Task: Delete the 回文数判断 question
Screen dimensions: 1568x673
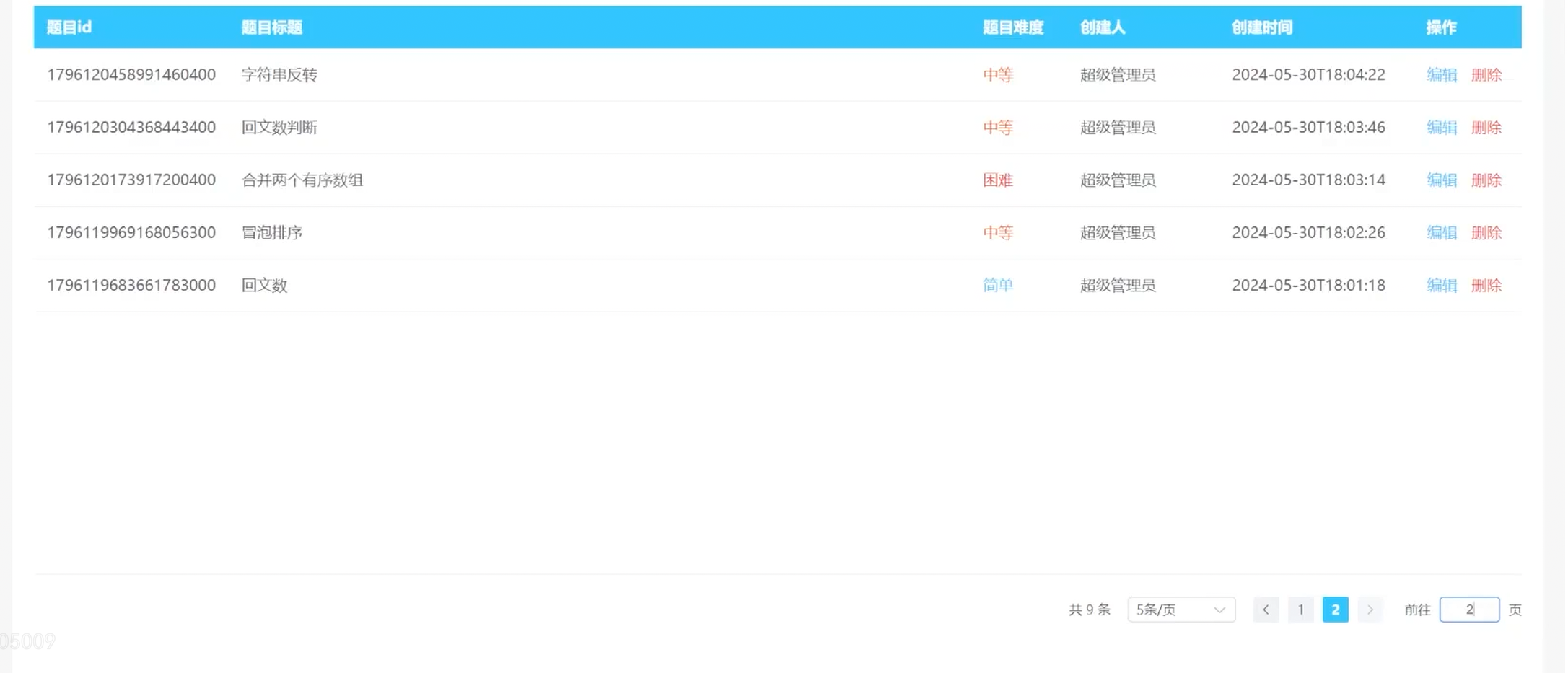Action: point(1486,127)
